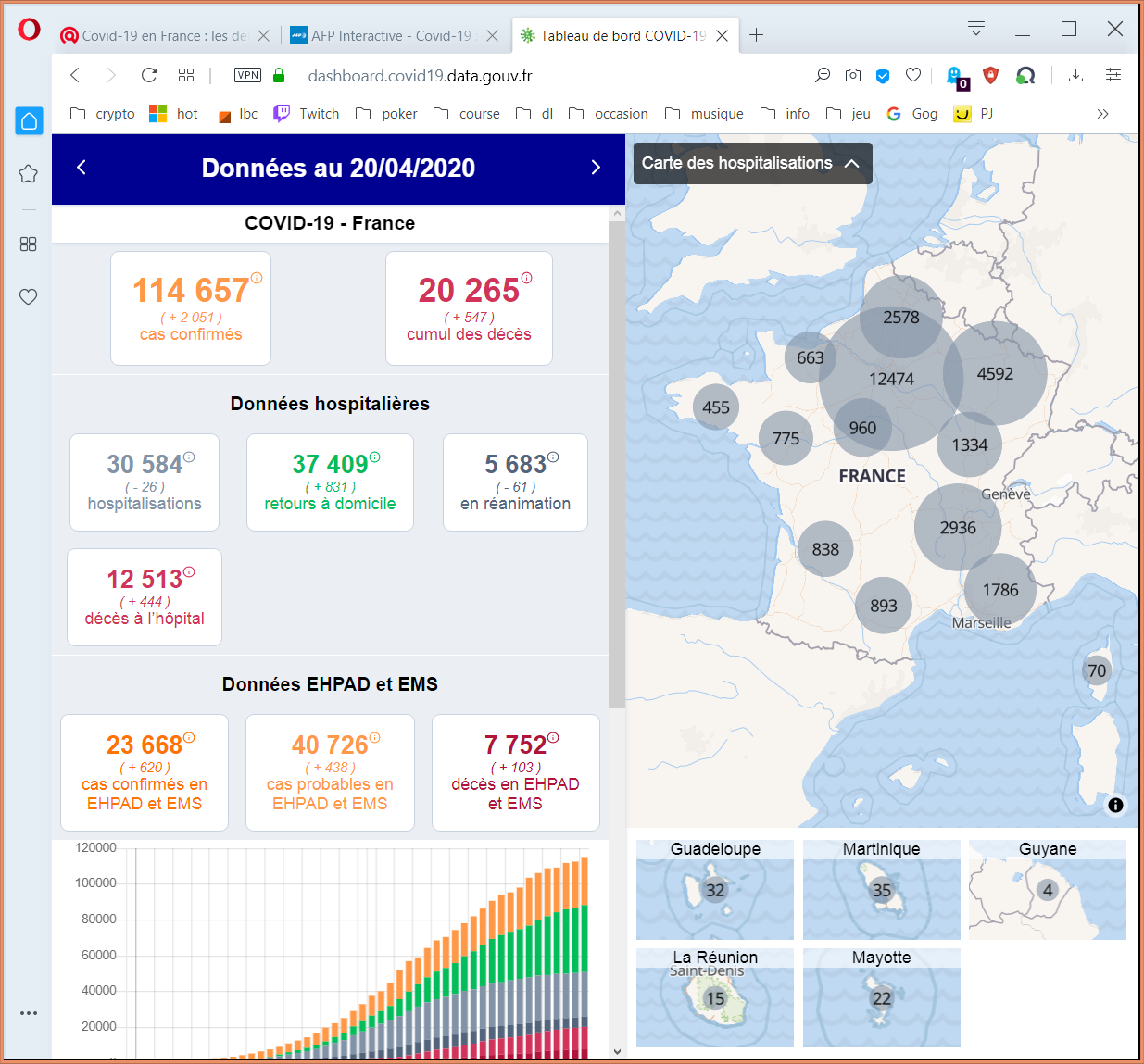Open the downloads icon in toolbar
The image size is (1144, 1064).
(1075, 75)
